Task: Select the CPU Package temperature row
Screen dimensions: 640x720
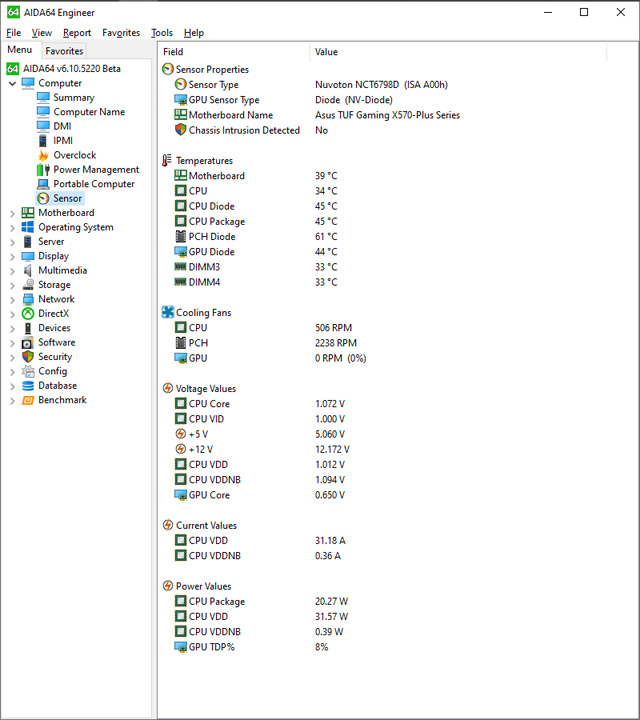Action: [x=217, y=221]
